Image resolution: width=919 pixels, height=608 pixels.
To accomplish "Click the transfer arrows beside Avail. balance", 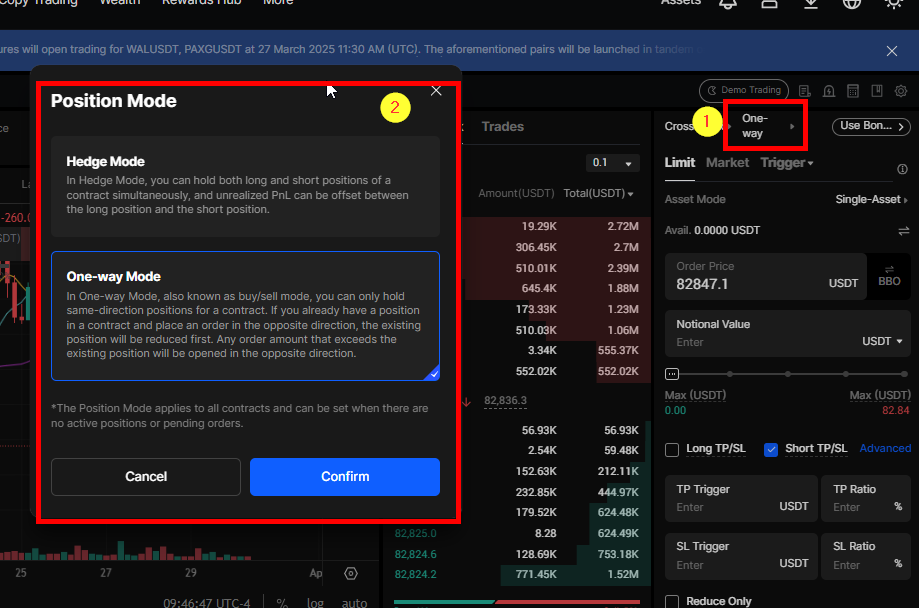I will click(904, 230).
